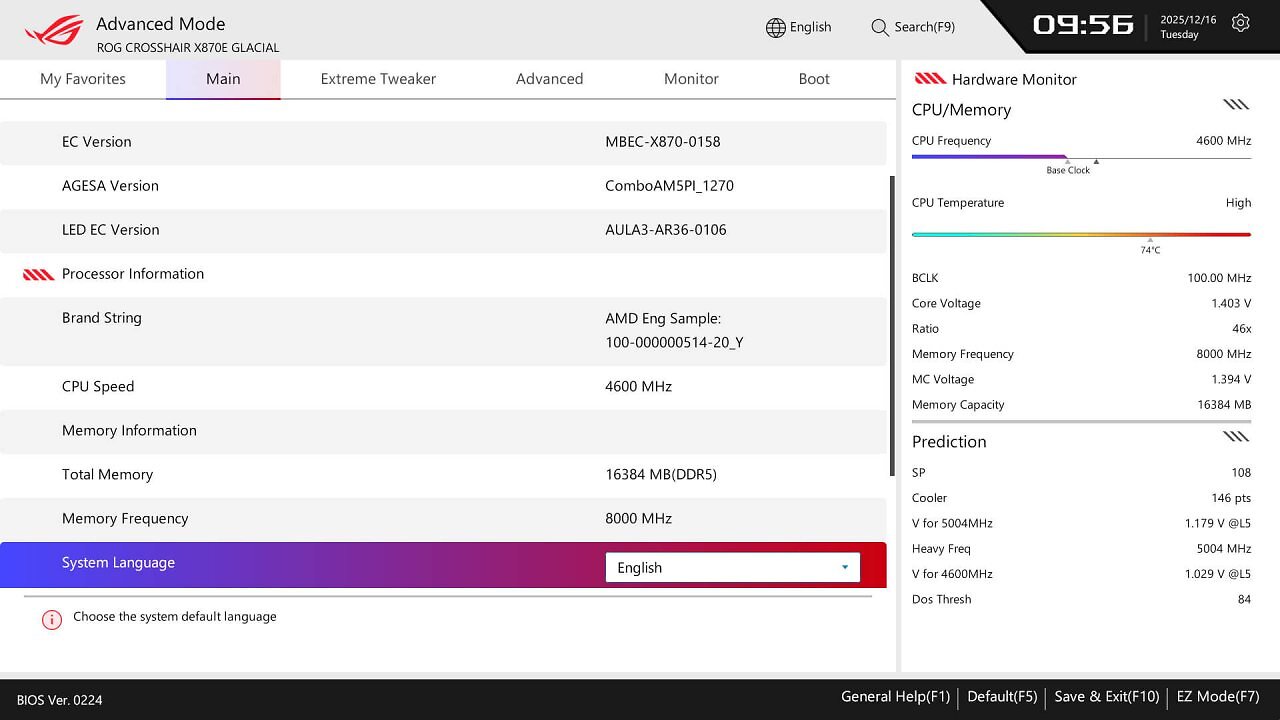This screenshot has width=1280, height=720.
Task: Collapse CPU/Memory section stripe icon
Action: click(x=1236, y=104)
